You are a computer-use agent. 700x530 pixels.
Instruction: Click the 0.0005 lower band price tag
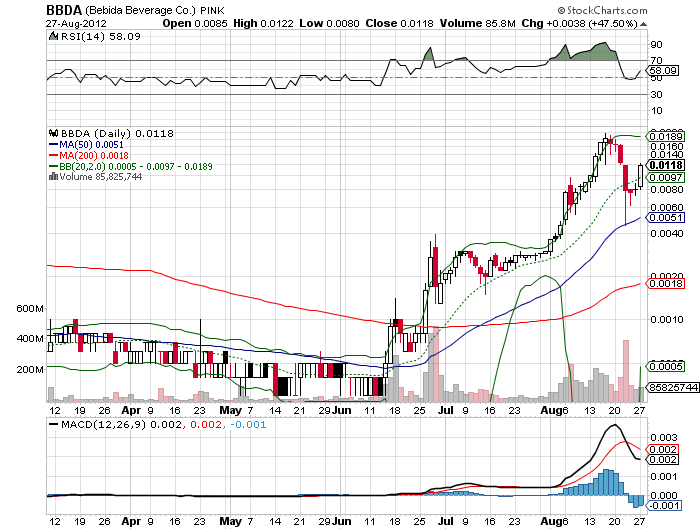pyautogui.click(x=666, y=367)
